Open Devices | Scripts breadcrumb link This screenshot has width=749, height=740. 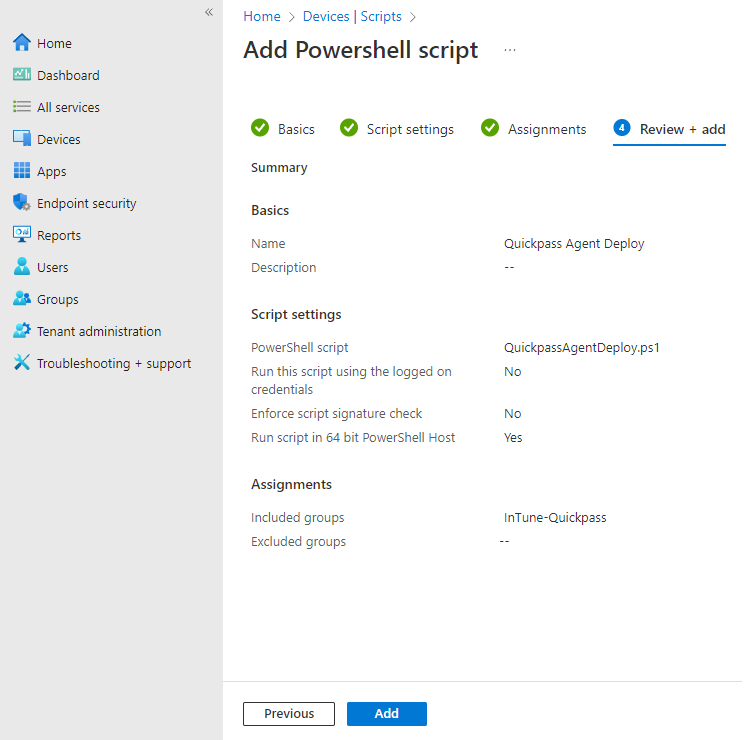click(352, 16)
